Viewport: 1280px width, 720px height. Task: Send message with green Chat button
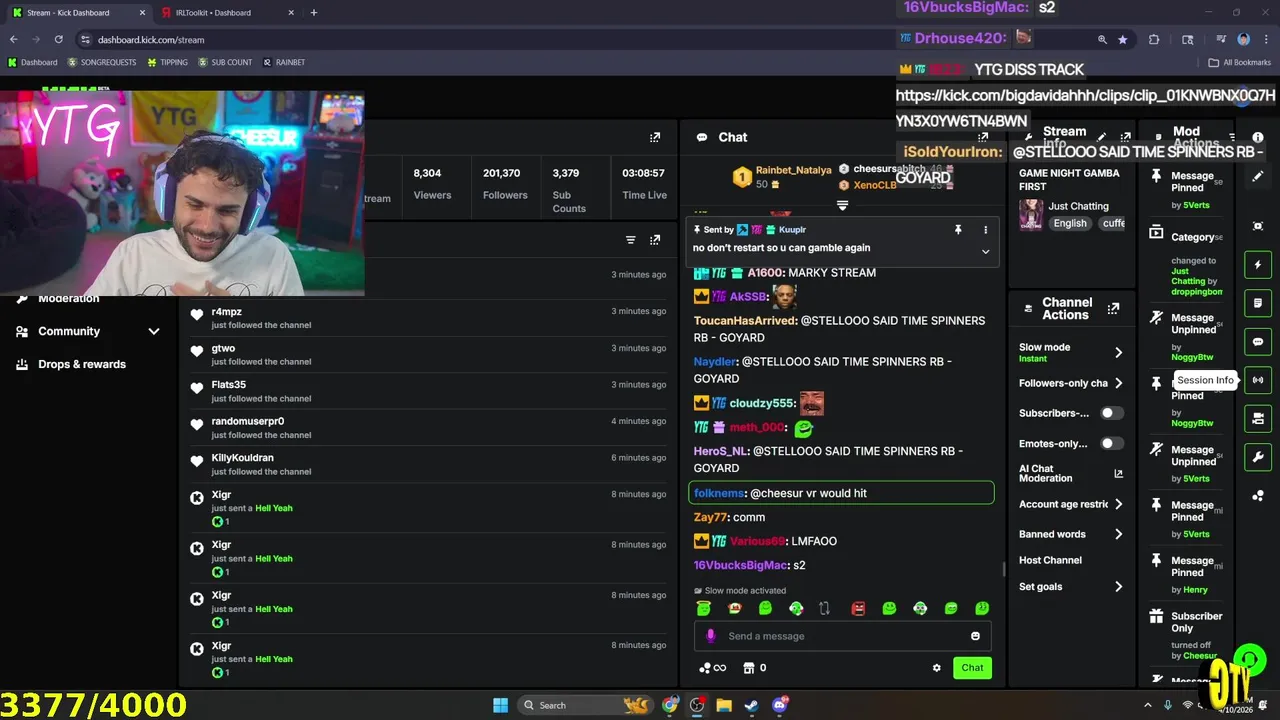[972, 668]
